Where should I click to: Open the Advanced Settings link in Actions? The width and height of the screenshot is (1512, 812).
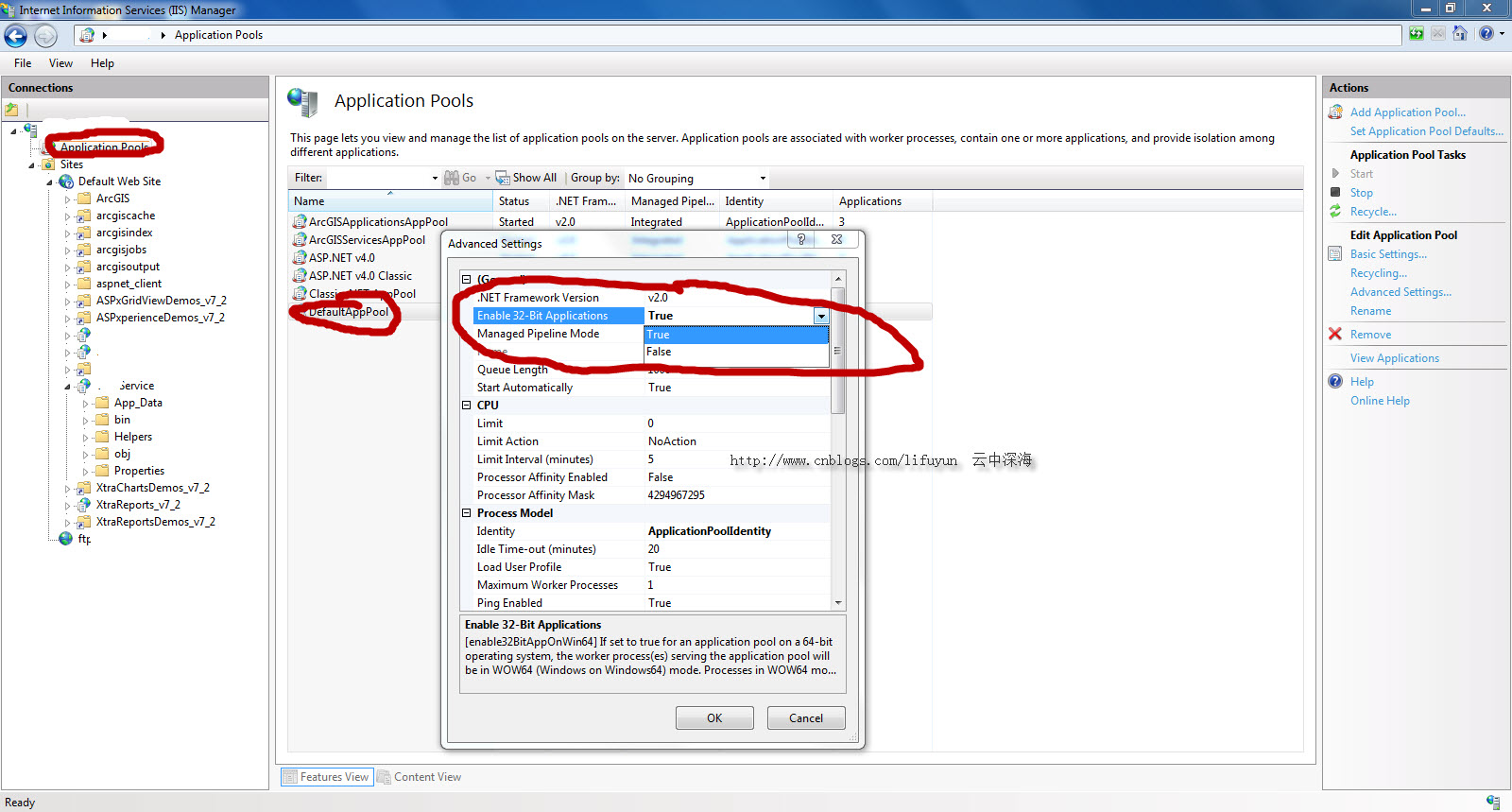click(1400, 292)
